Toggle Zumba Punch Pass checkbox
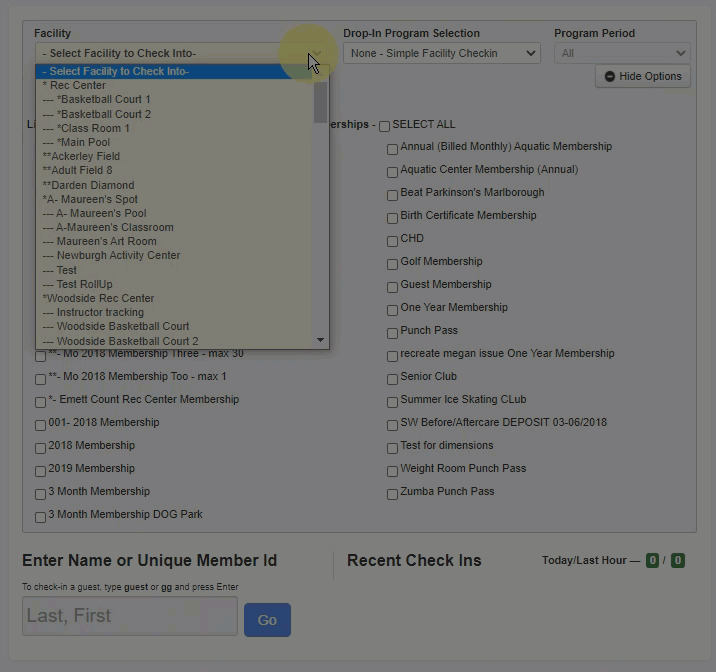 pyautogui.click(x=392, y=493)
